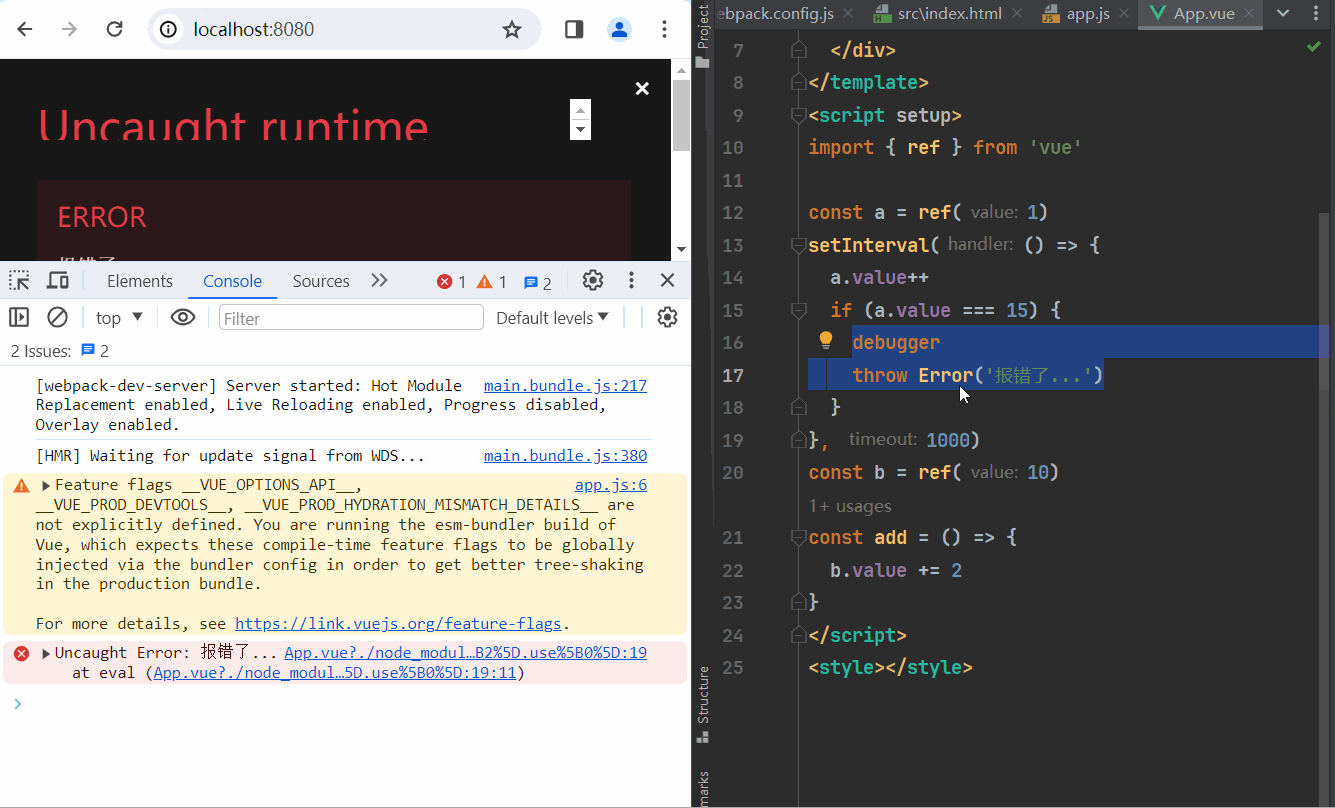The width and height of the screenshot is (1335, 808).
Task: Clear the console
Action: click(x=57, y=317)
